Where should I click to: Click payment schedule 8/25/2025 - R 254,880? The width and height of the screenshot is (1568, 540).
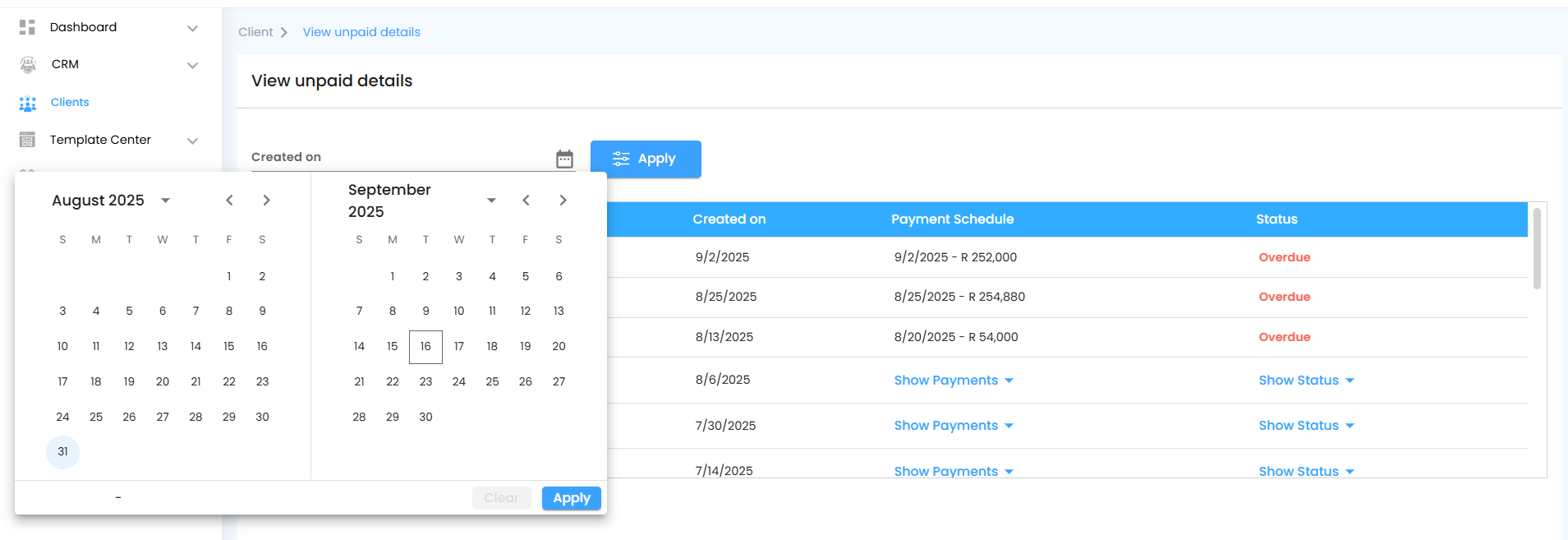(x=959, y=297)
